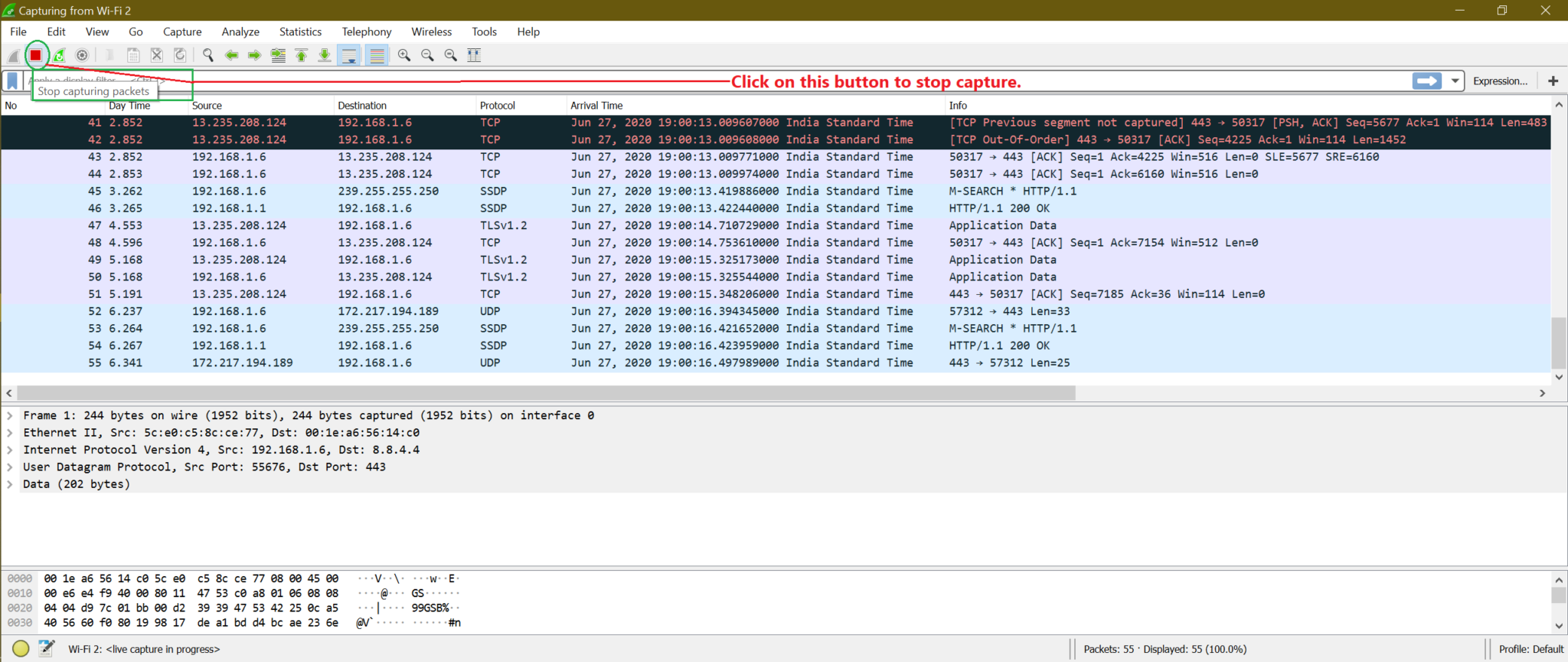1568x662 pixels.
Task: Expand the Ethernet II section
Action: 10,432
